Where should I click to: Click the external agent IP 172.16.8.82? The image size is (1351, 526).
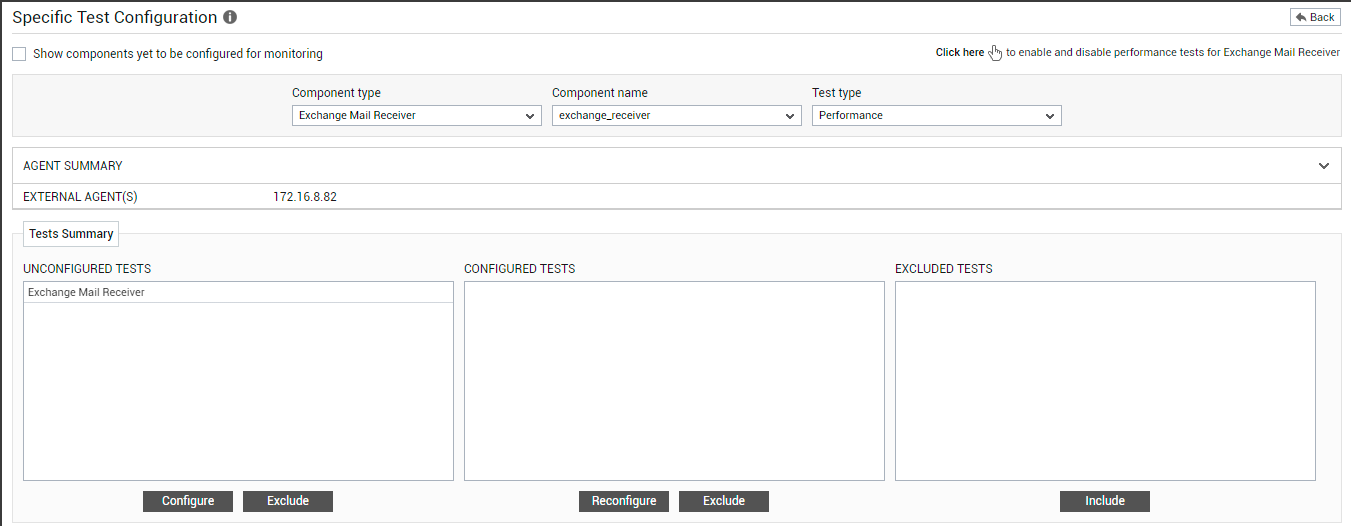pyautogui.click(x=305, y=197)
